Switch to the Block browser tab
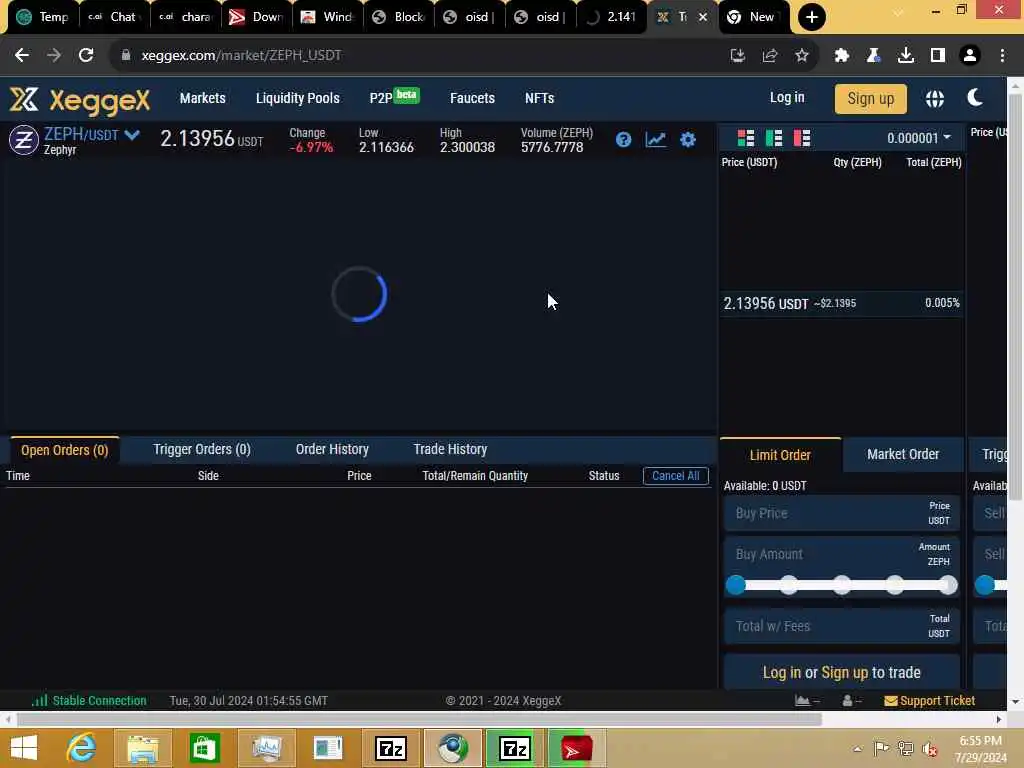The image size is (1024, 768). [398, 17]
